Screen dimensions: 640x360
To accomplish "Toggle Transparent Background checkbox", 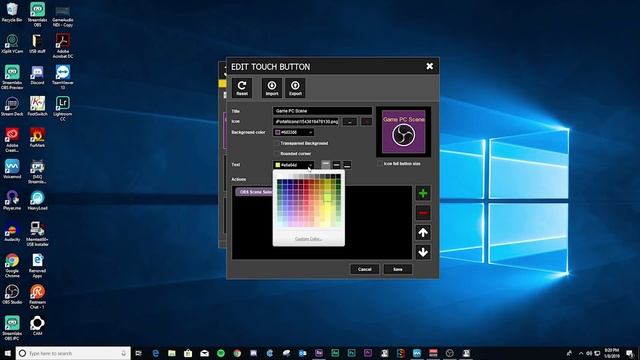I will pyautogui.click(x=277, y=143).
